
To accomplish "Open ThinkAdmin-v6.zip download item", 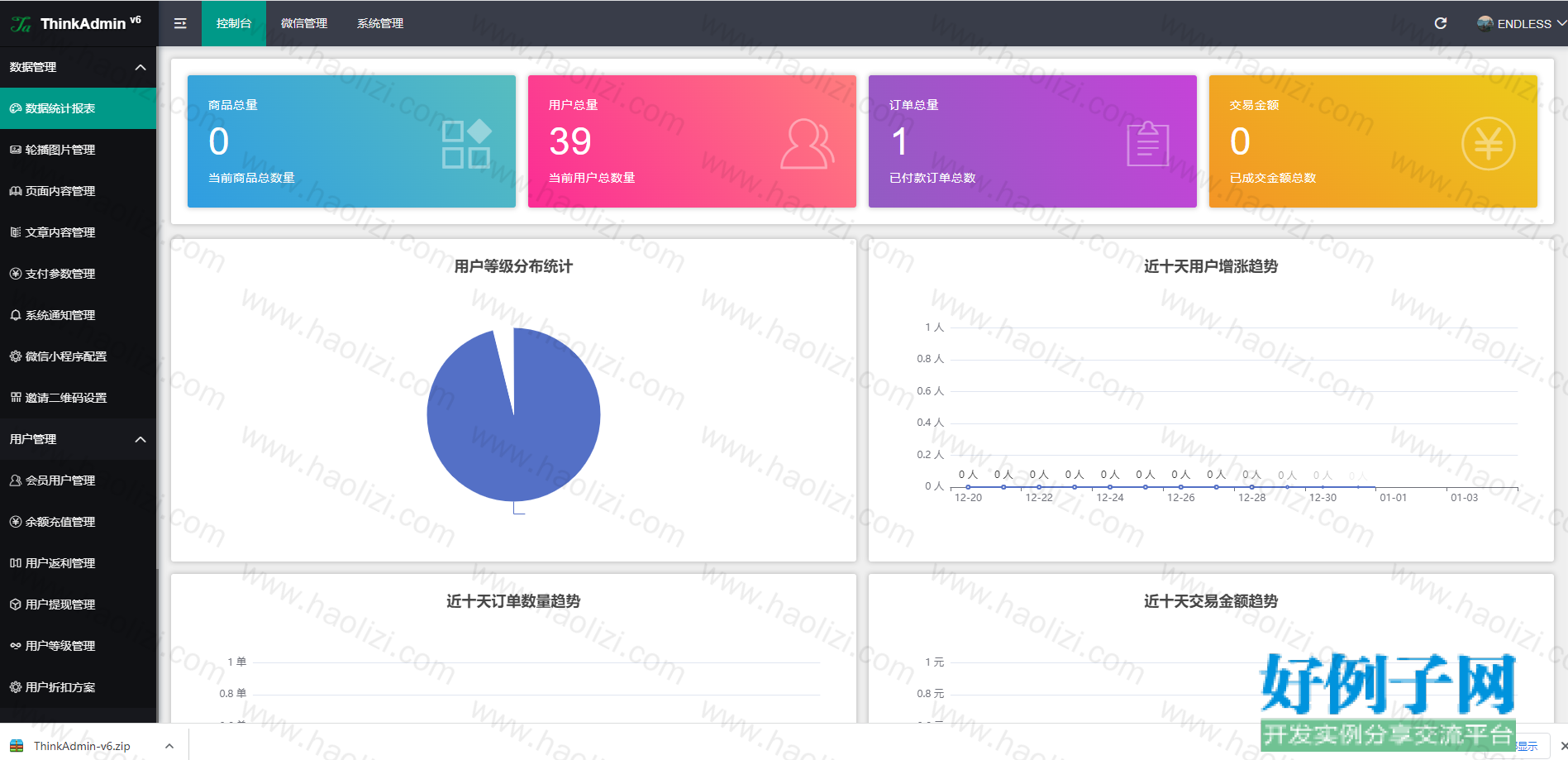I will (x=82, y=746).
